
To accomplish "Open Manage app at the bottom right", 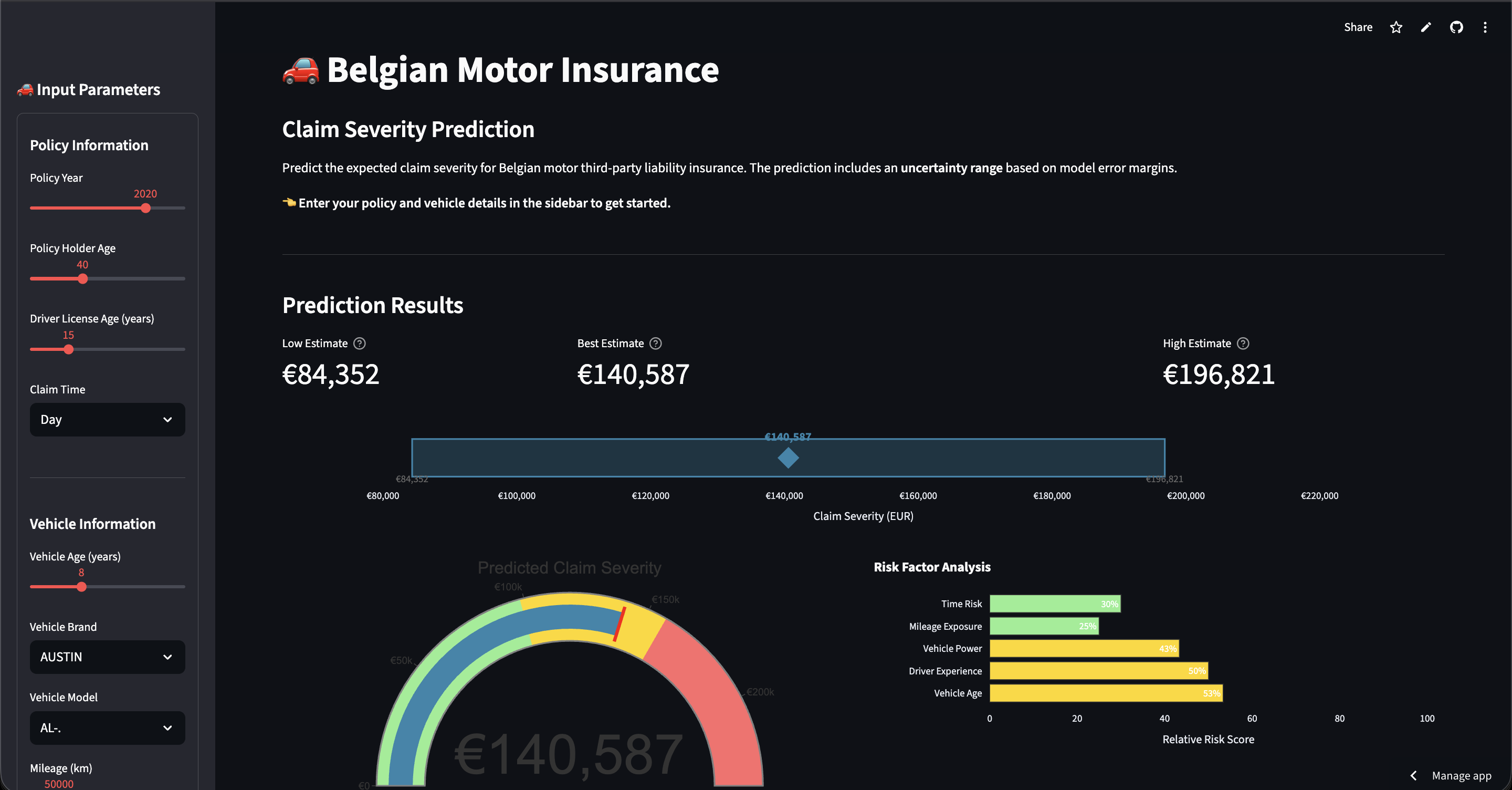I will point(1462,775).
